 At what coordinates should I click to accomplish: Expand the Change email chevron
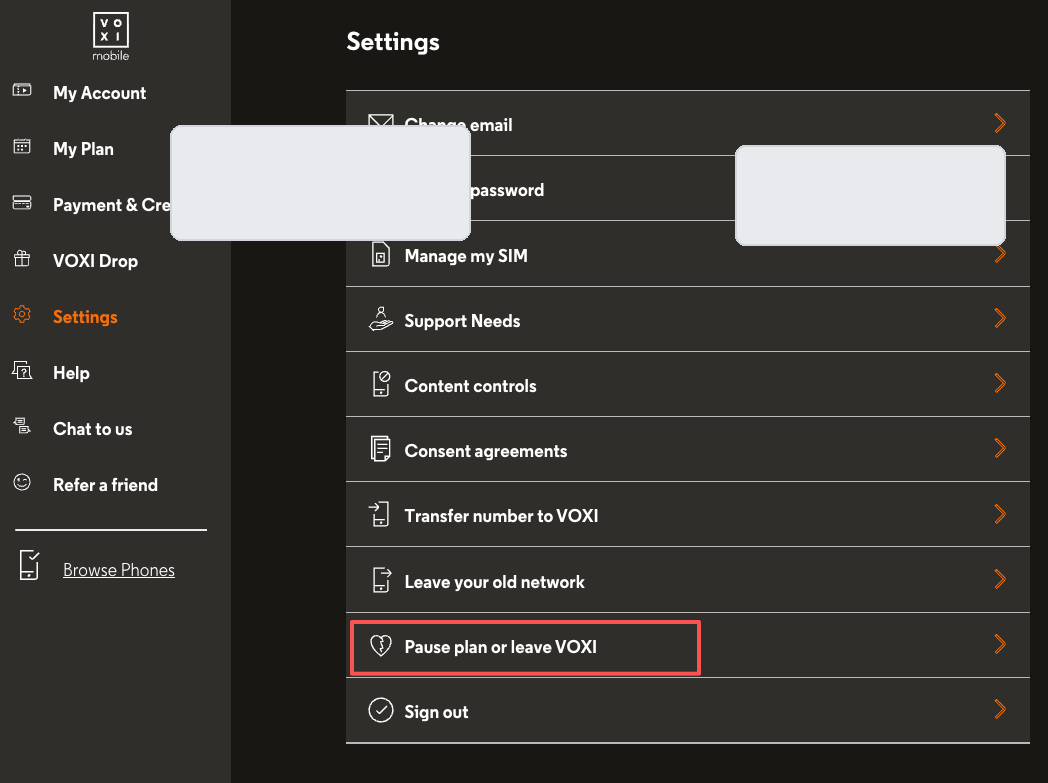click(1000, 123)
